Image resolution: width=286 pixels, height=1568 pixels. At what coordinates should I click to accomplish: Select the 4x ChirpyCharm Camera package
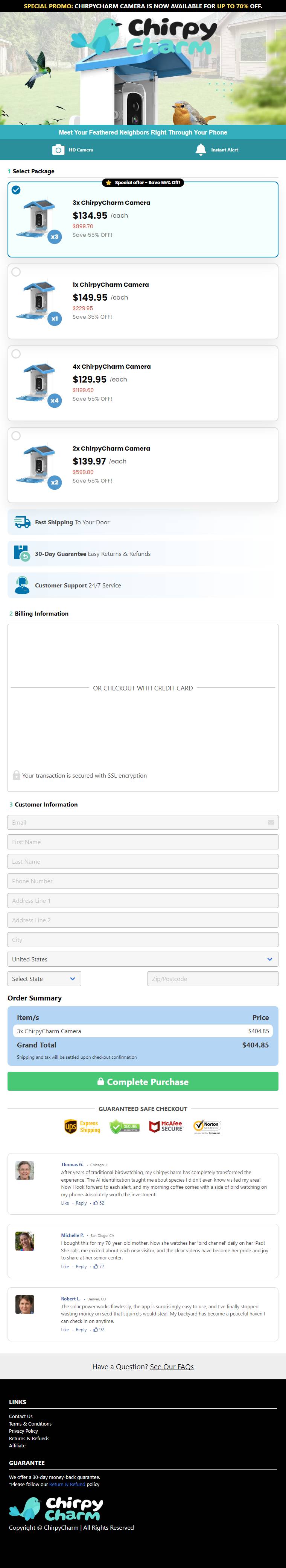pos(143,383)
